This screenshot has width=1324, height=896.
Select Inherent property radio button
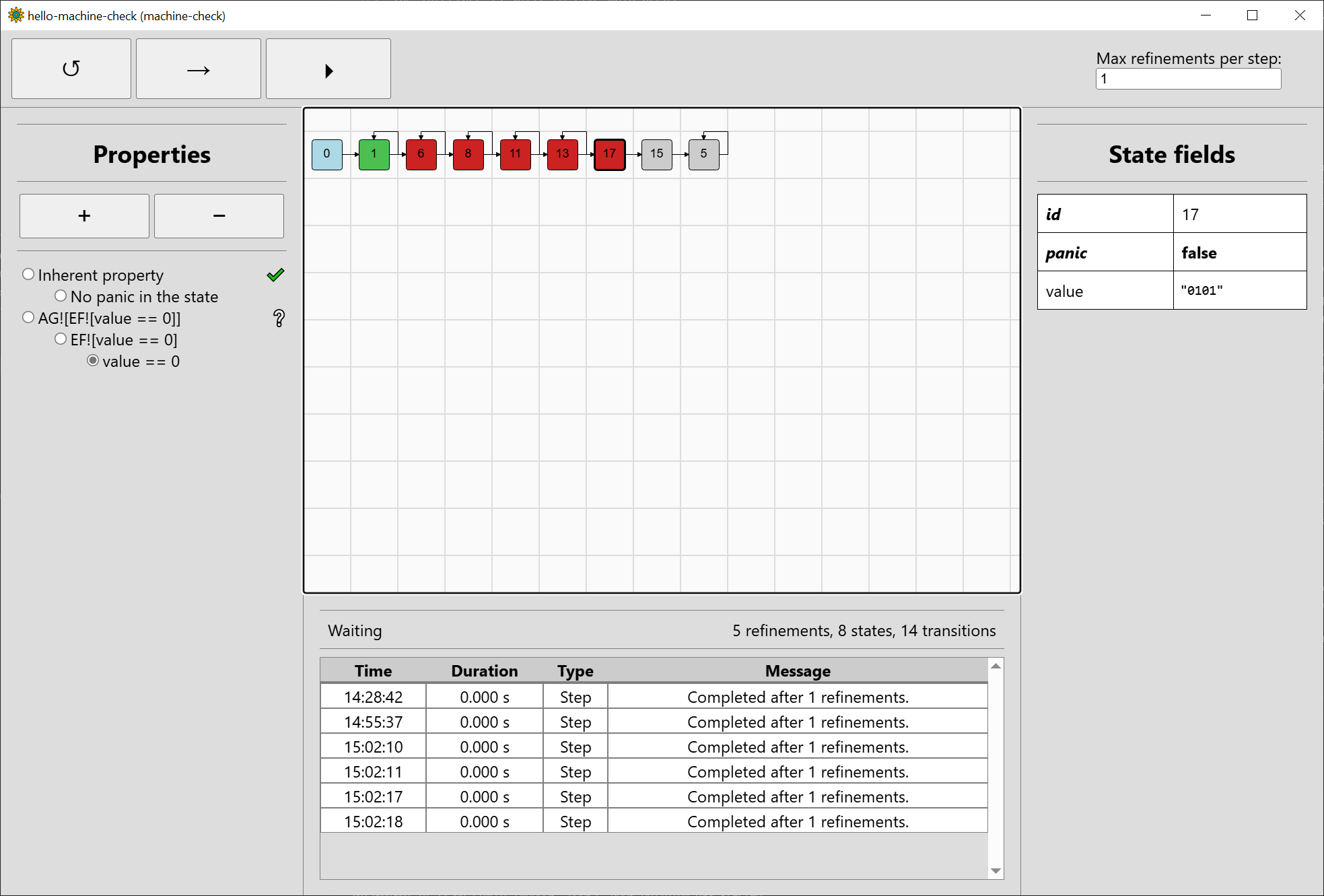tap(28, 275)
